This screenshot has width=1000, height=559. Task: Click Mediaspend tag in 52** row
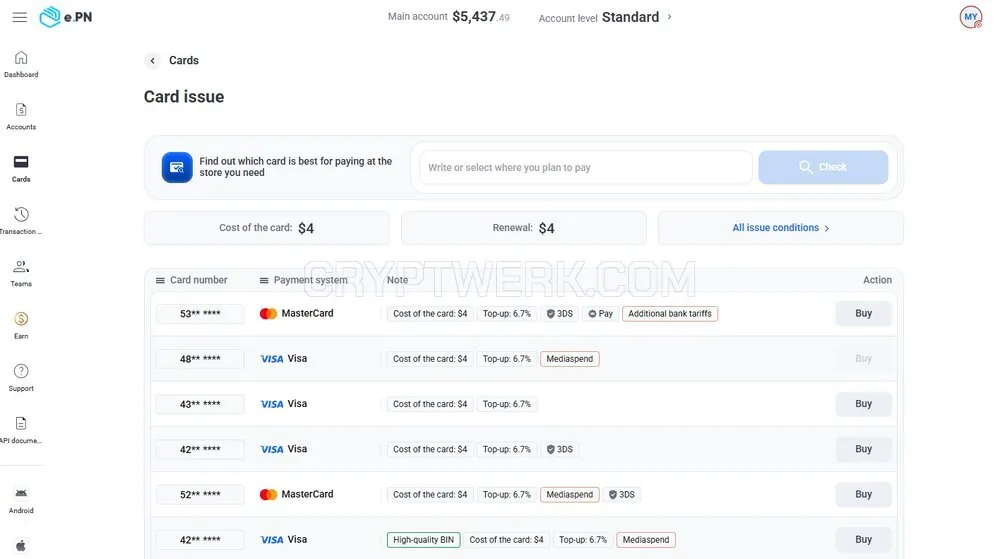point(570,495)
